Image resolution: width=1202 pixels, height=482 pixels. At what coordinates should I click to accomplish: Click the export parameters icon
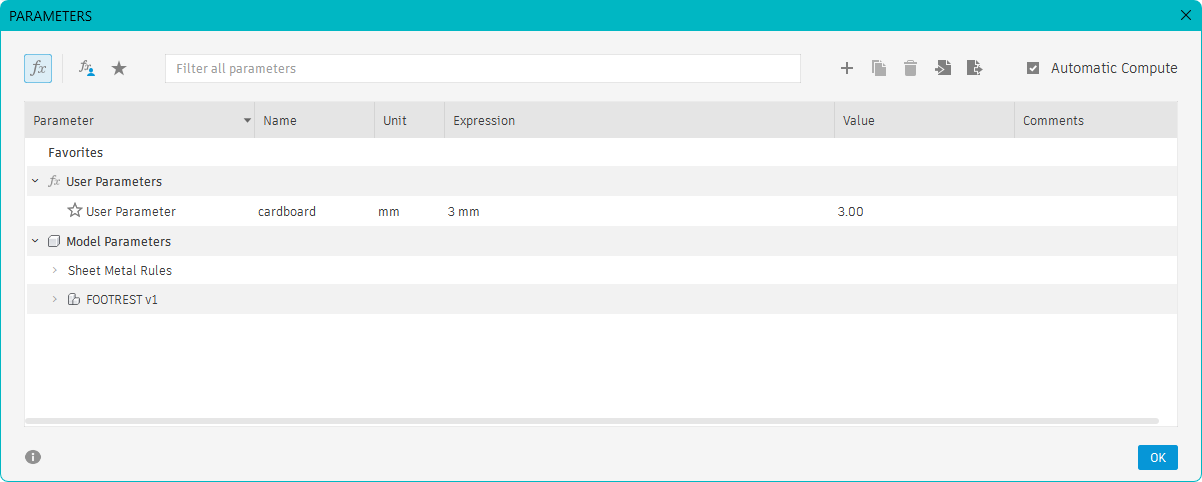[x=975, y=68]
